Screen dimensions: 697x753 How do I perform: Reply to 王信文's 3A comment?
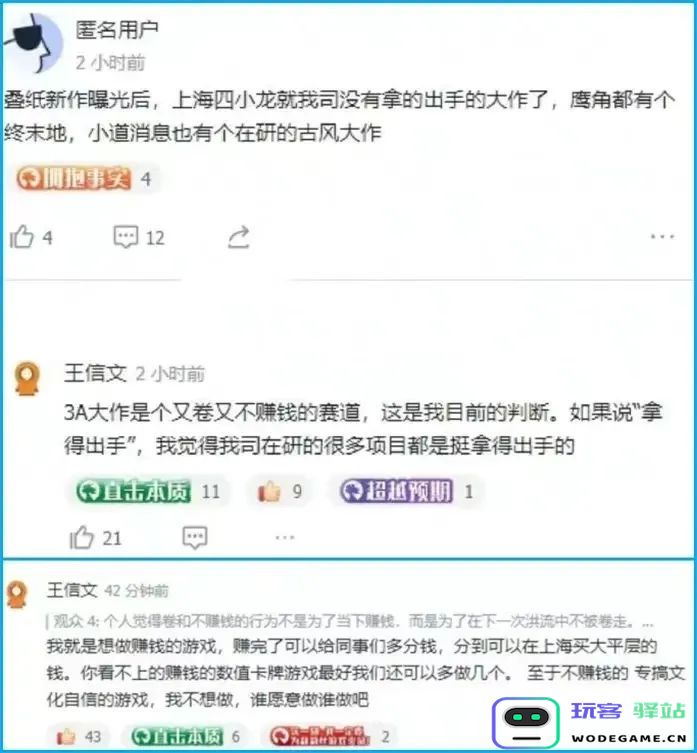(x=195, y=537)
